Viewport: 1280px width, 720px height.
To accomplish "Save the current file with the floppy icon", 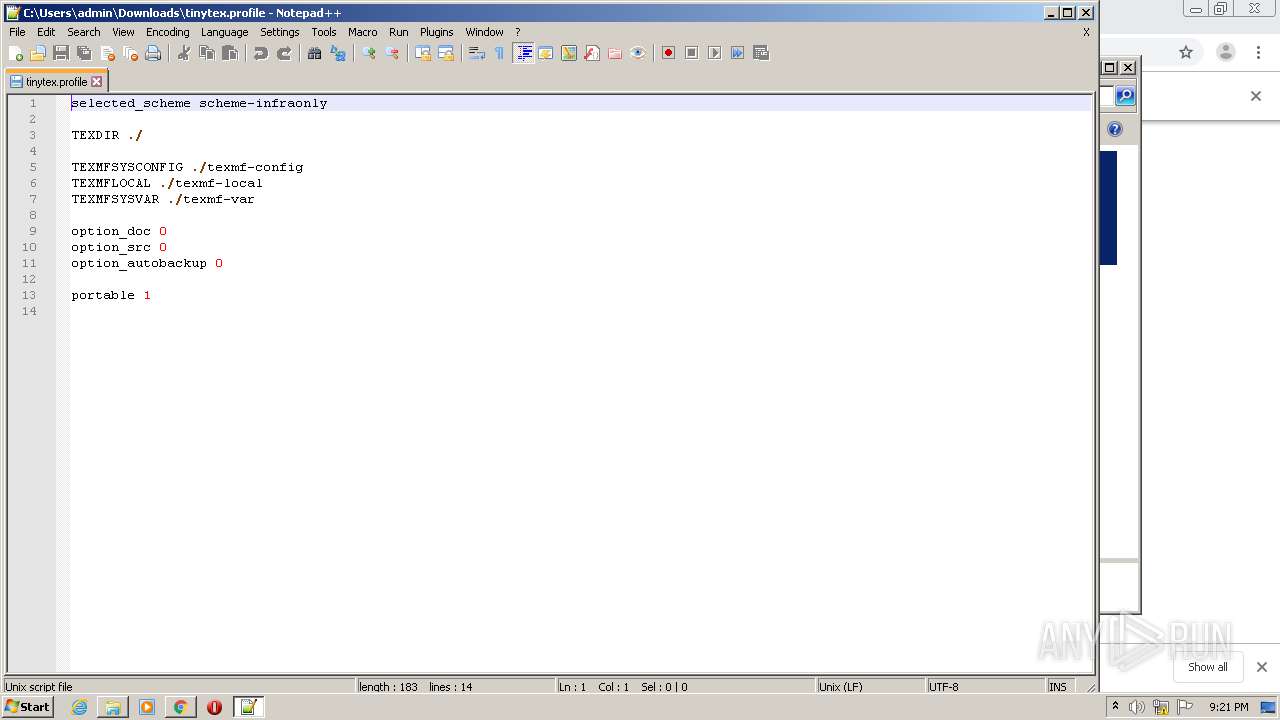I will 61,53.
